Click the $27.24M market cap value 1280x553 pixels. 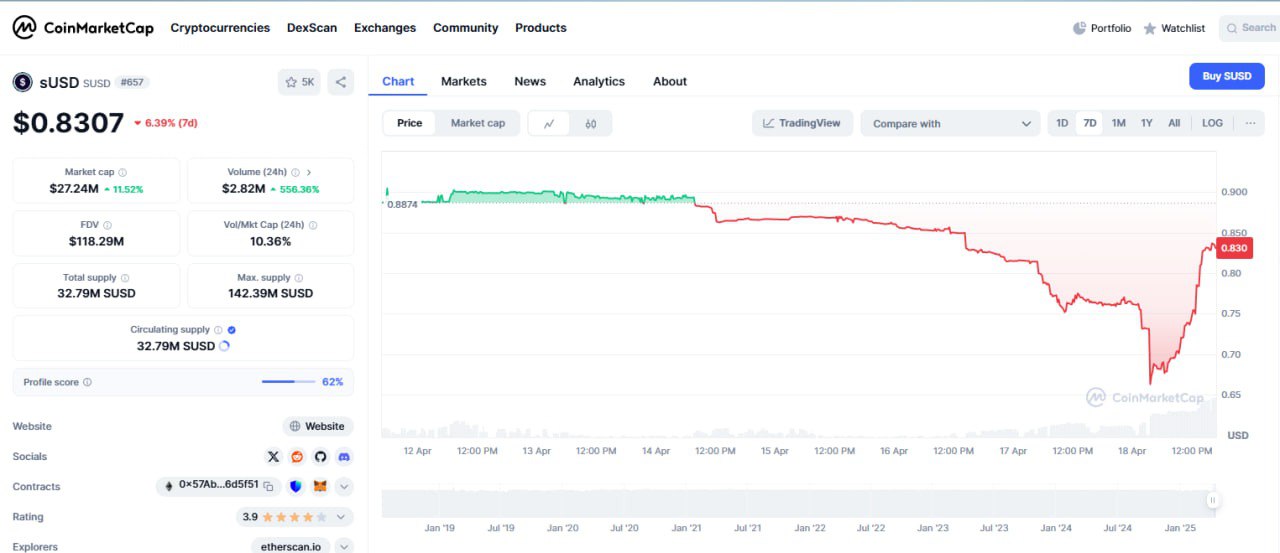[x=74, y=188]
